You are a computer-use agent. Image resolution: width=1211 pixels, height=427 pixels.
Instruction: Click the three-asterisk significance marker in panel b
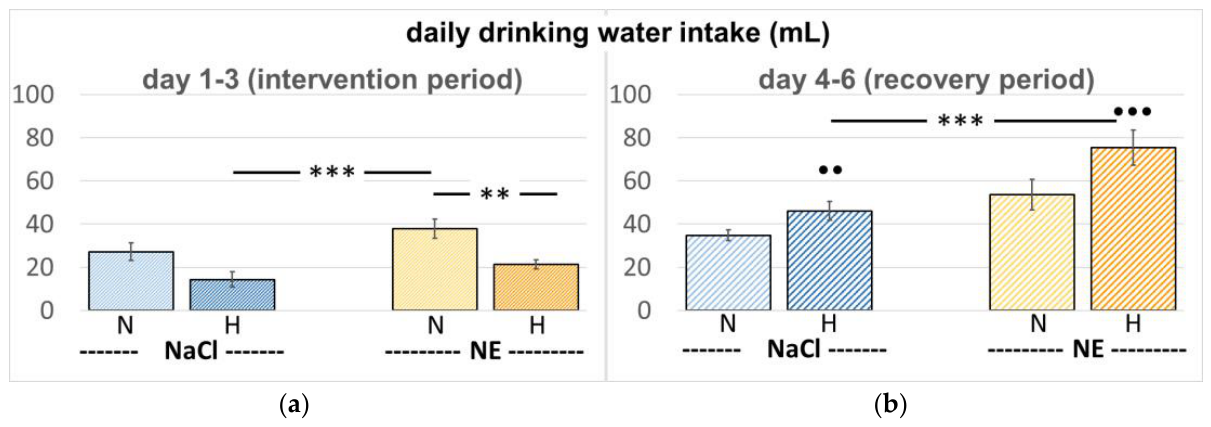pos(961,121)
